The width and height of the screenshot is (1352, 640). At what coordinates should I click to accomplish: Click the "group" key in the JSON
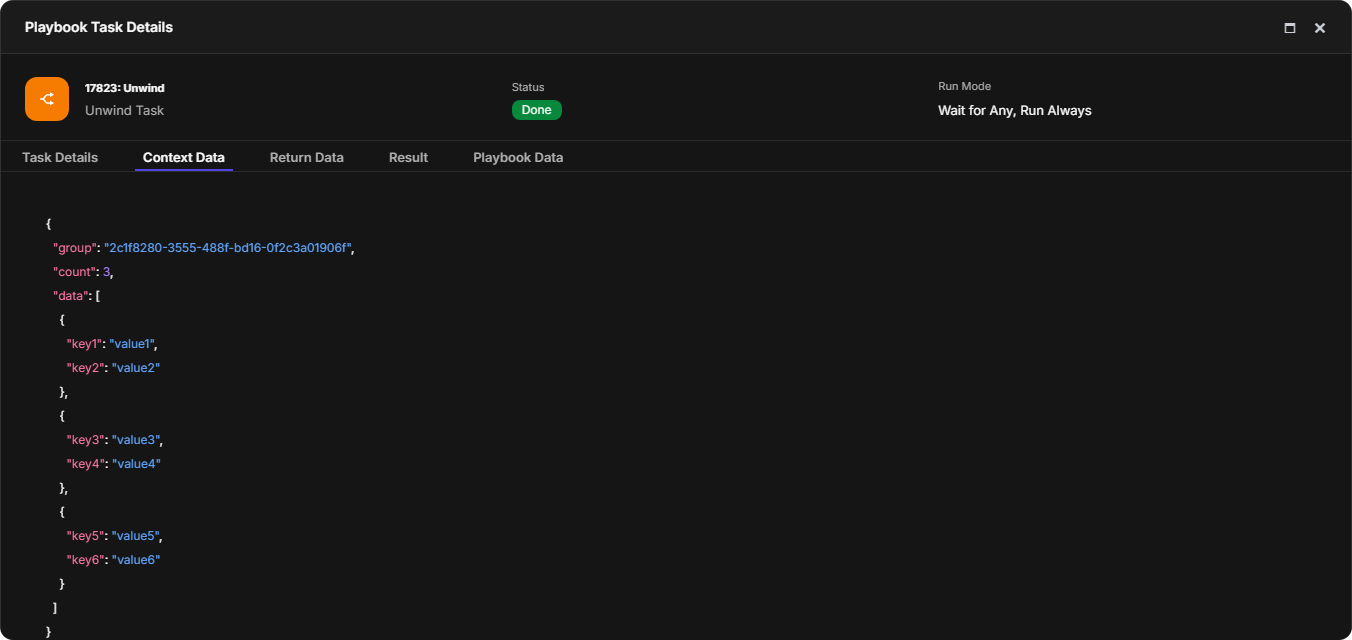(75, 247)
